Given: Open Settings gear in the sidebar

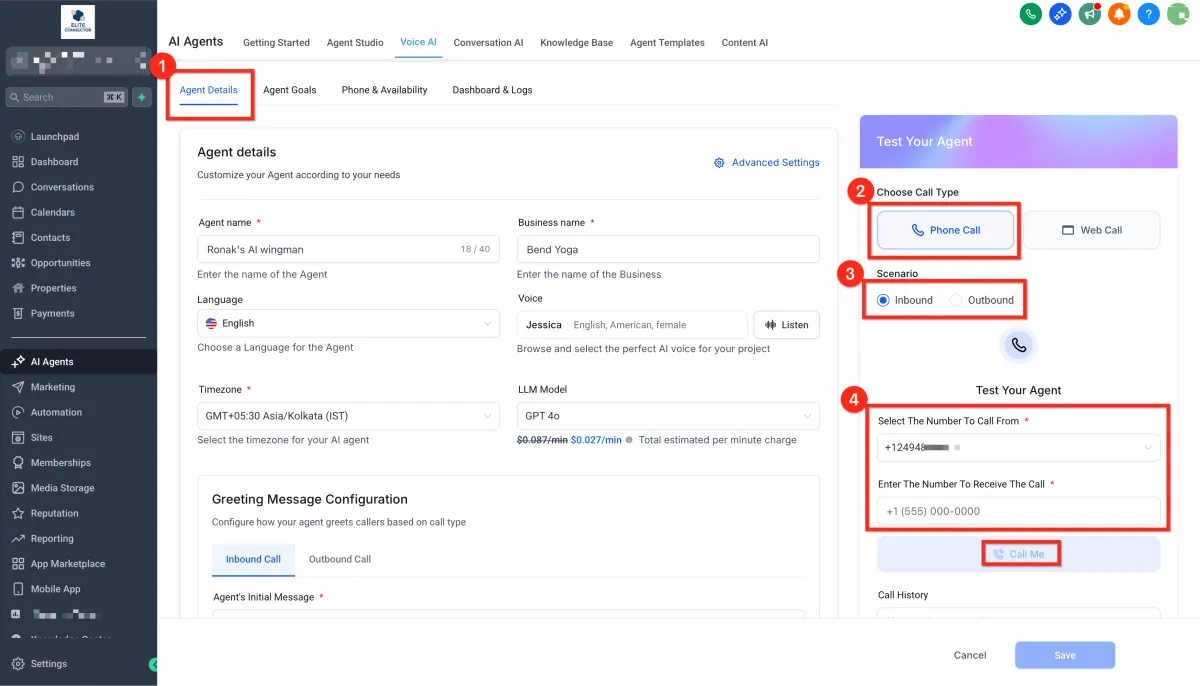Looking at the screenshot, I should [x=19, y=664].
